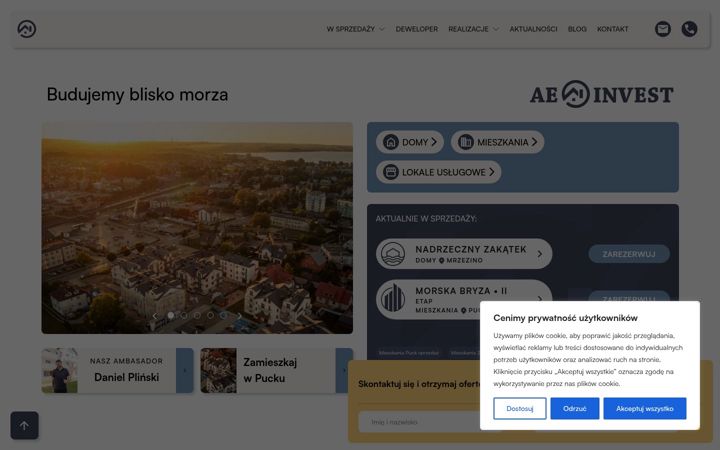Open the REALIZACJE menu item
The image size is (720, 450).
468,29
